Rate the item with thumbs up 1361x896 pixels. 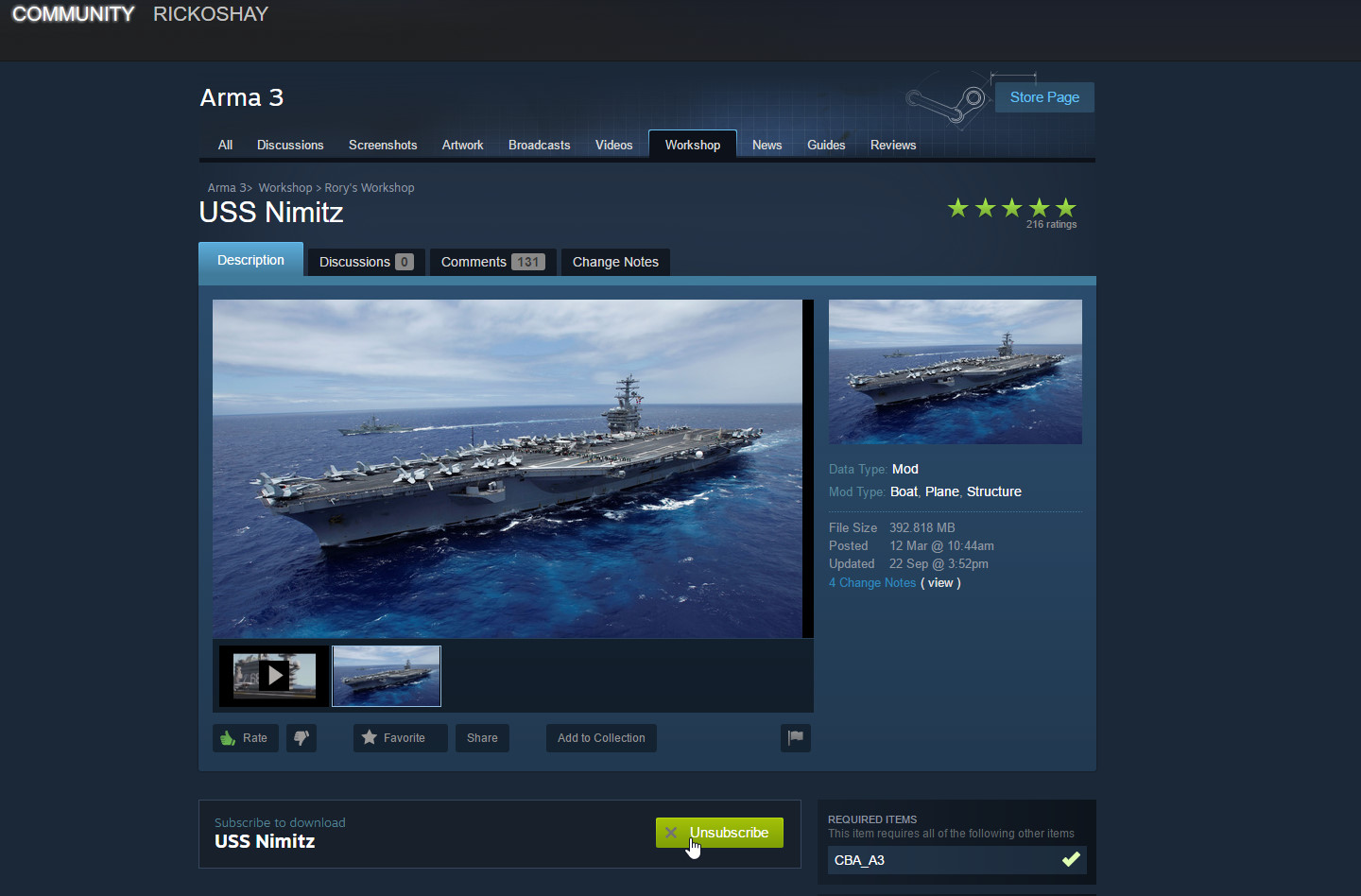(x=246, y=738)
